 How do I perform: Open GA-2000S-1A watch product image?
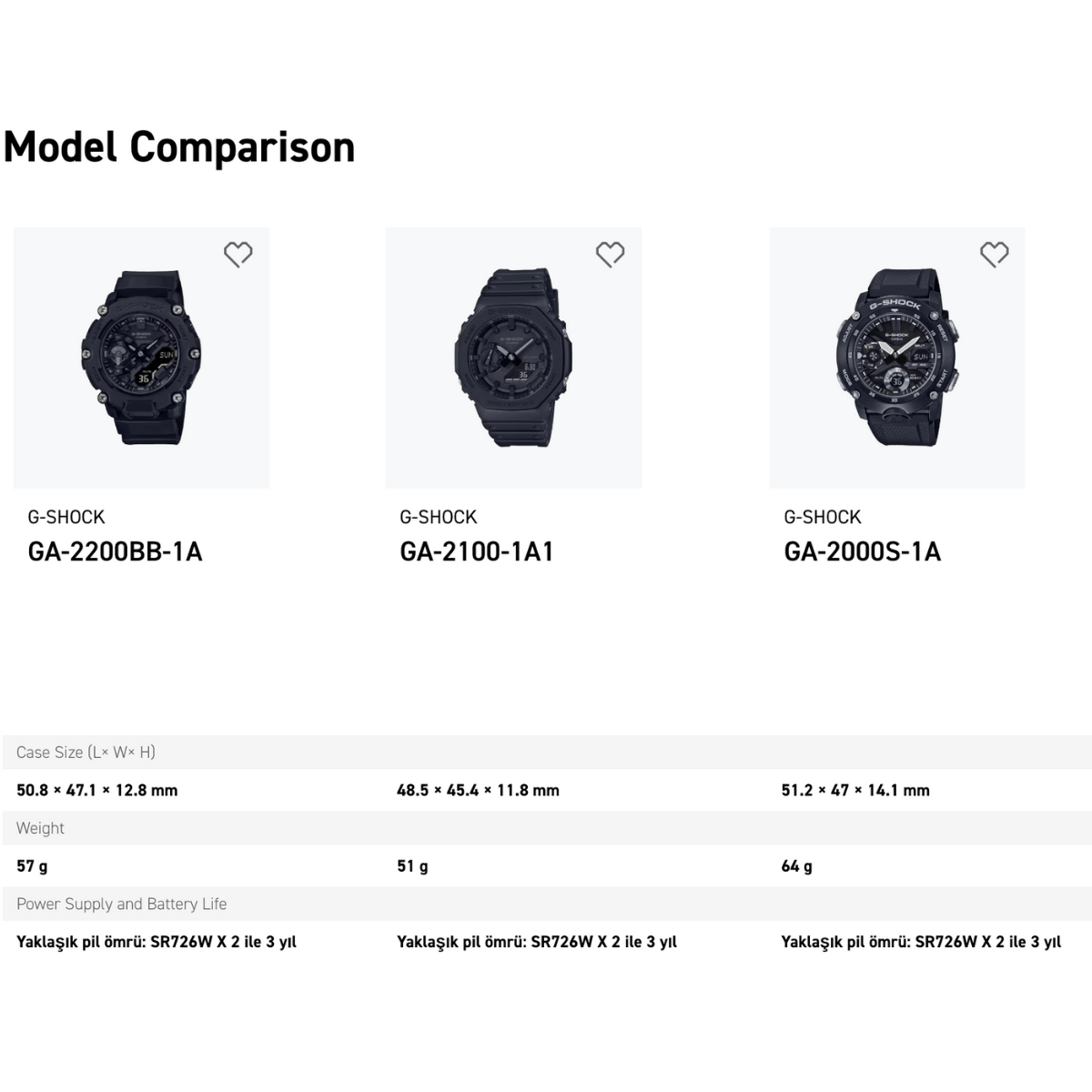tap(897, 358)
